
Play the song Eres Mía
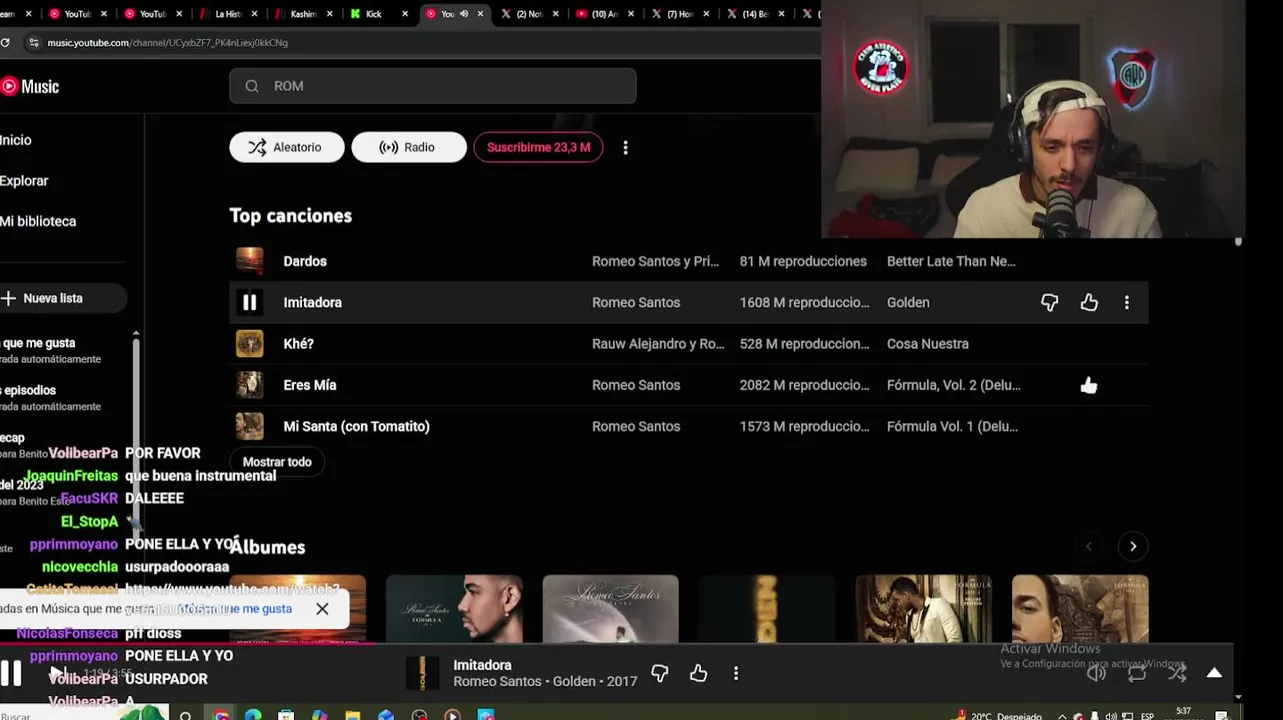click(x=310, y=385)
